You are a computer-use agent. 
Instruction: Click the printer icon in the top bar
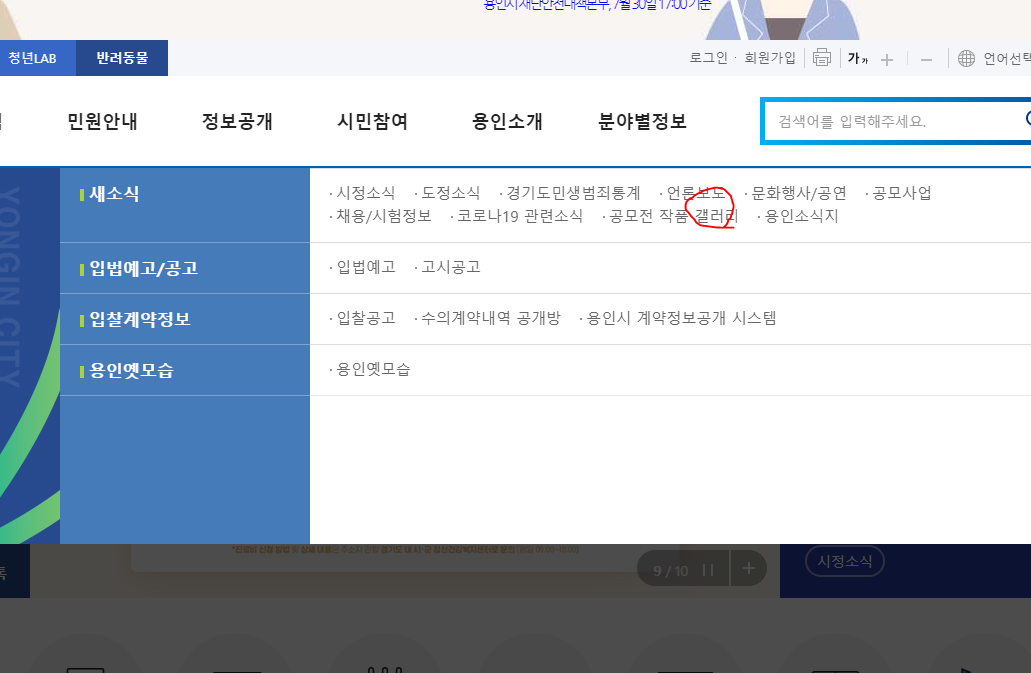[822, 58]
